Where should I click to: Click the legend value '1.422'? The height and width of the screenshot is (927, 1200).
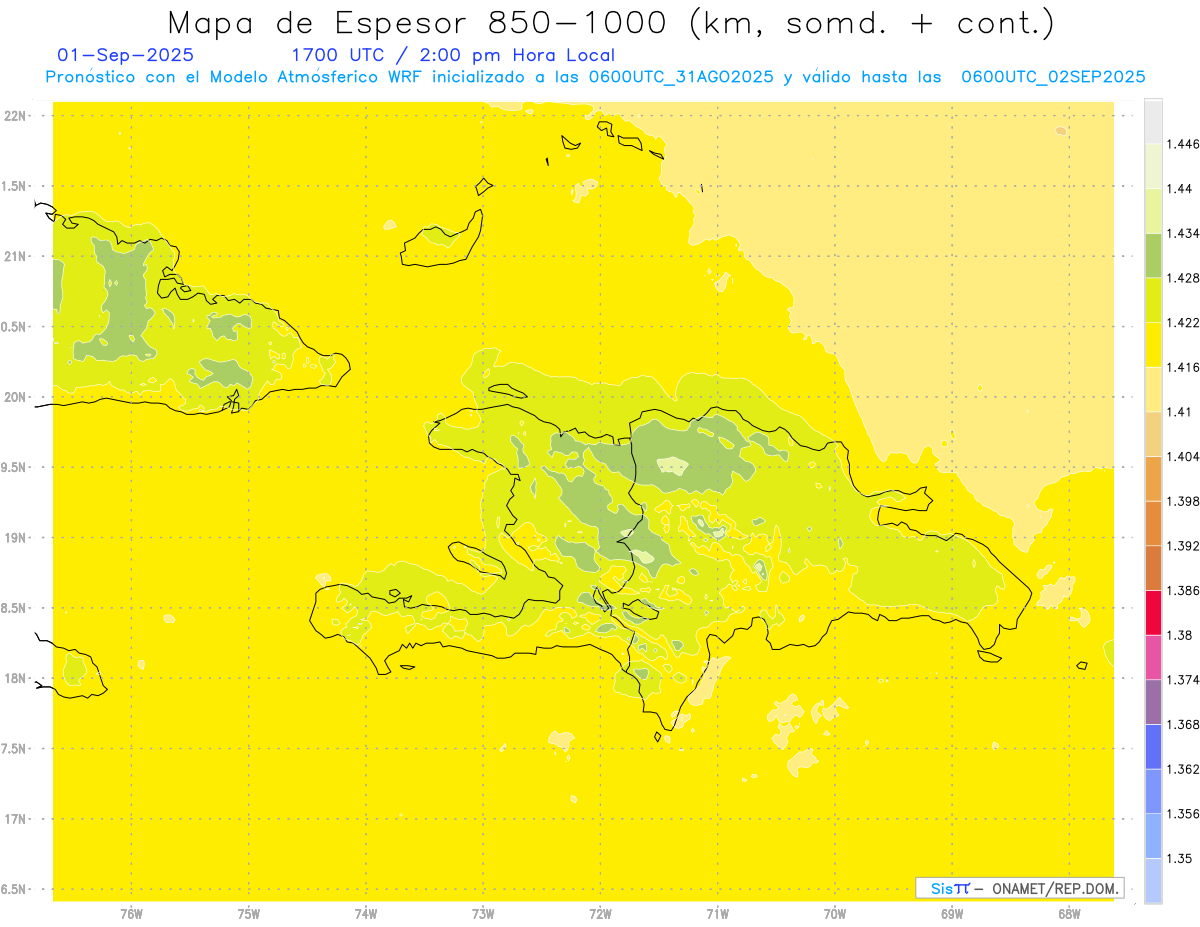pos(1184,323)
